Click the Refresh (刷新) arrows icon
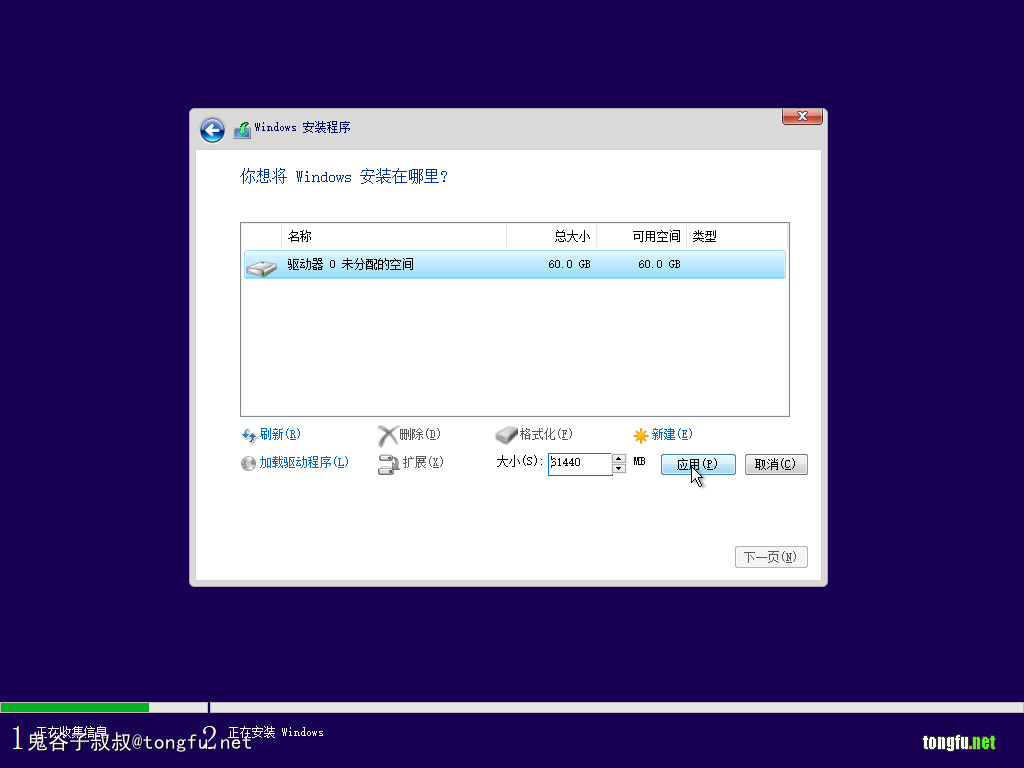The width and height of the screenshot is (1024, 768). coord(249,435)
